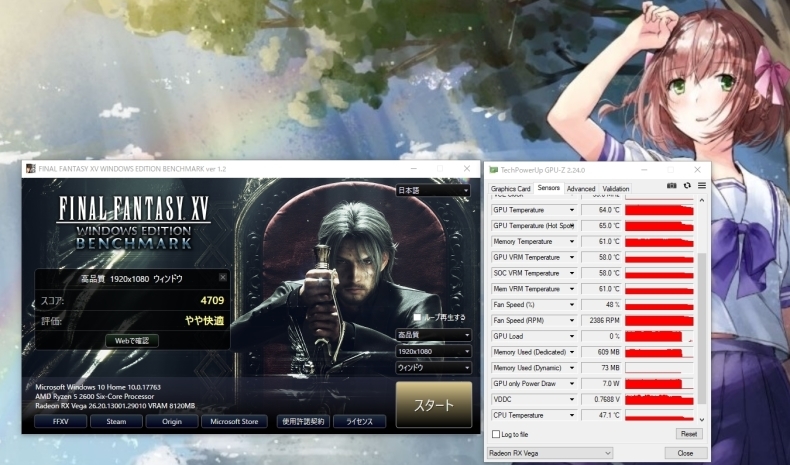Viewport: 790px width, 465px height.
Task: Select the Sensors tab
Action: (x=549, y=187)
